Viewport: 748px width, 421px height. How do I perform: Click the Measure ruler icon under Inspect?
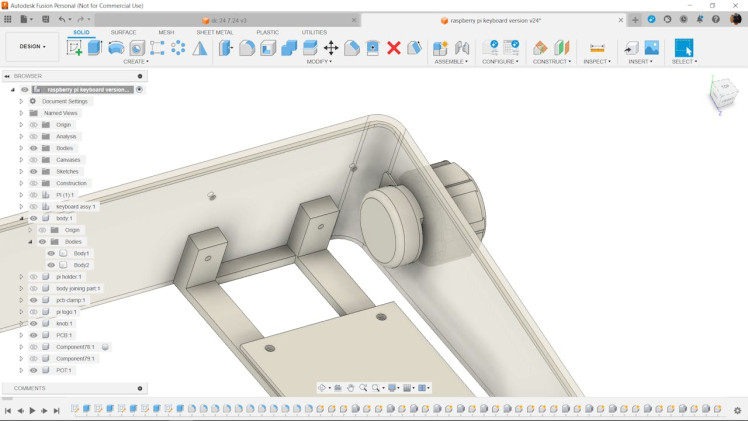597,47
